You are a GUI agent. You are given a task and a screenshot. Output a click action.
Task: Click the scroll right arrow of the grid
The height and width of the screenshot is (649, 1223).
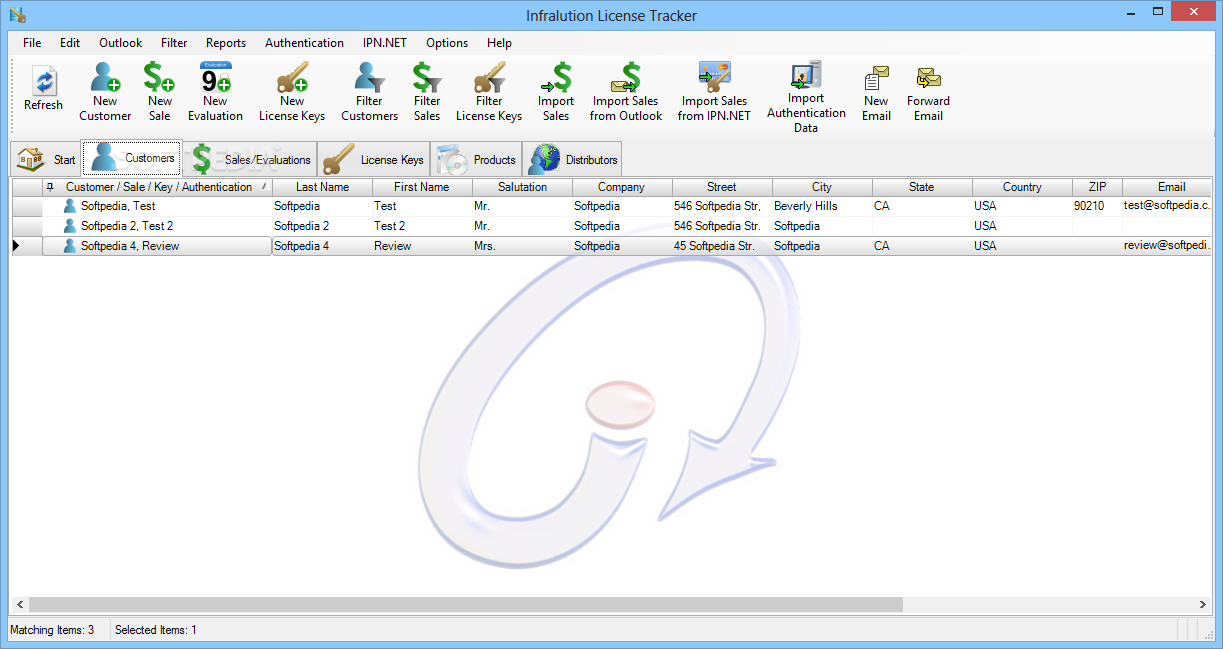(x=1203, y=605)
